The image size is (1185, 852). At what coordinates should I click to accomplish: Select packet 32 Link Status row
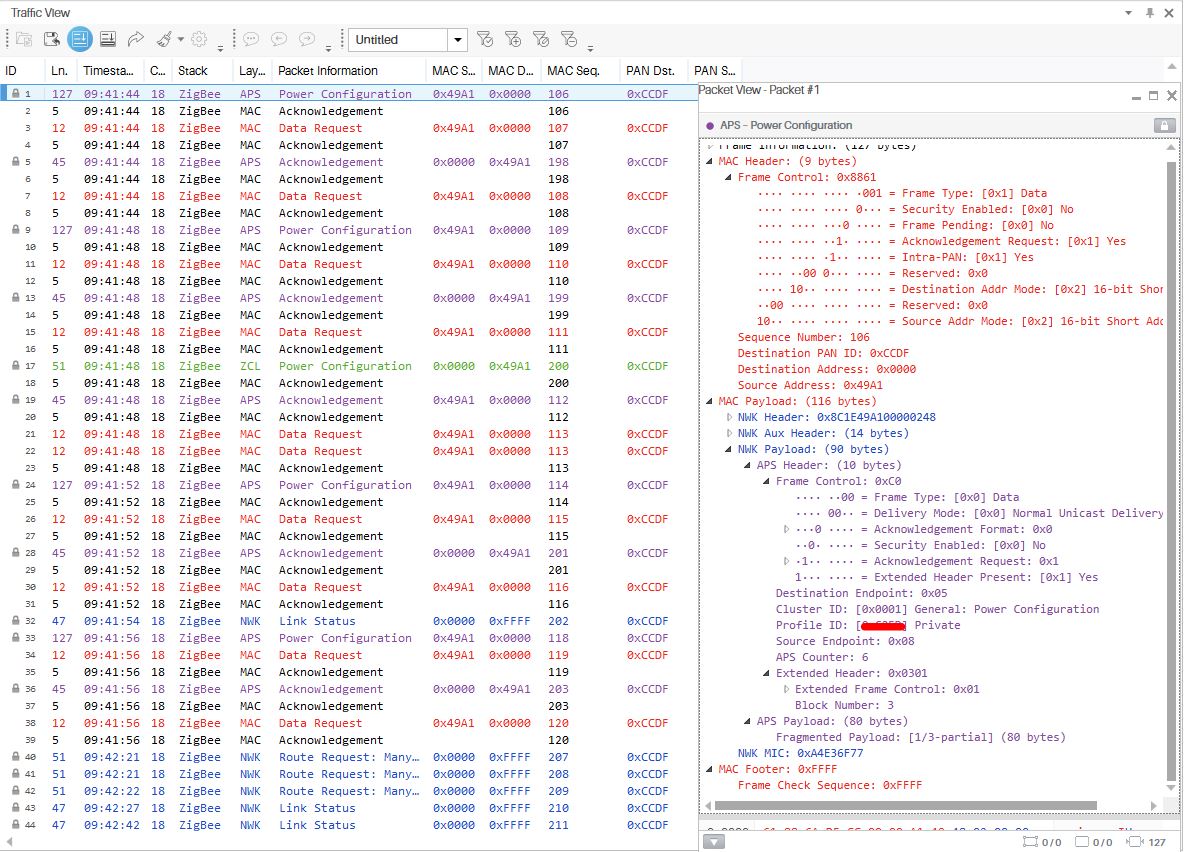[x=348, y=621]
